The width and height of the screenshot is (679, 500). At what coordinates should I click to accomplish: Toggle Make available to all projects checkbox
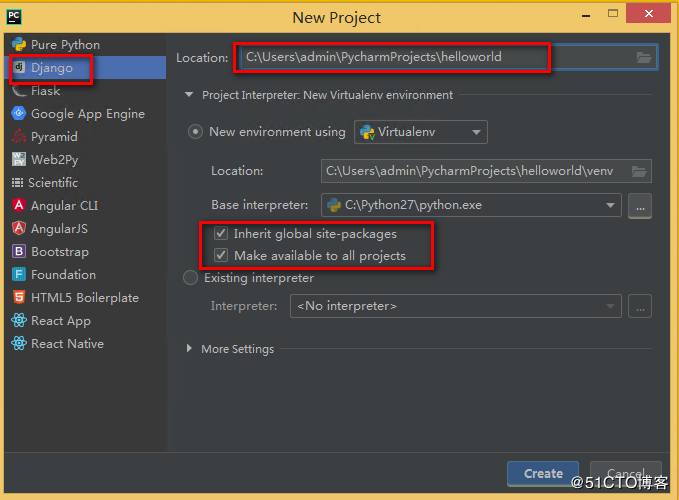(221, 255)
